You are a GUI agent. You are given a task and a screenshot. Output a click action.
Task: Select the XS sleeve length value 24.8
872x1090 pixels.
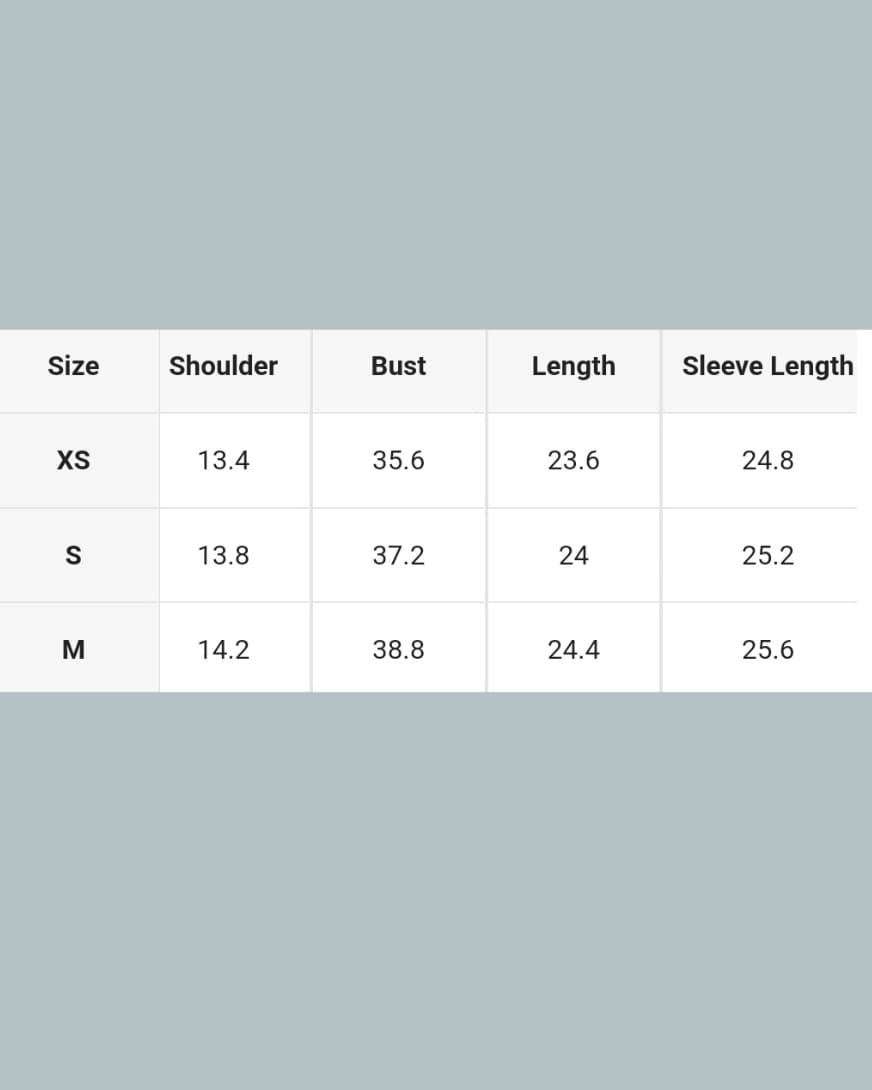pyautogui.click(x=767, y=460)
